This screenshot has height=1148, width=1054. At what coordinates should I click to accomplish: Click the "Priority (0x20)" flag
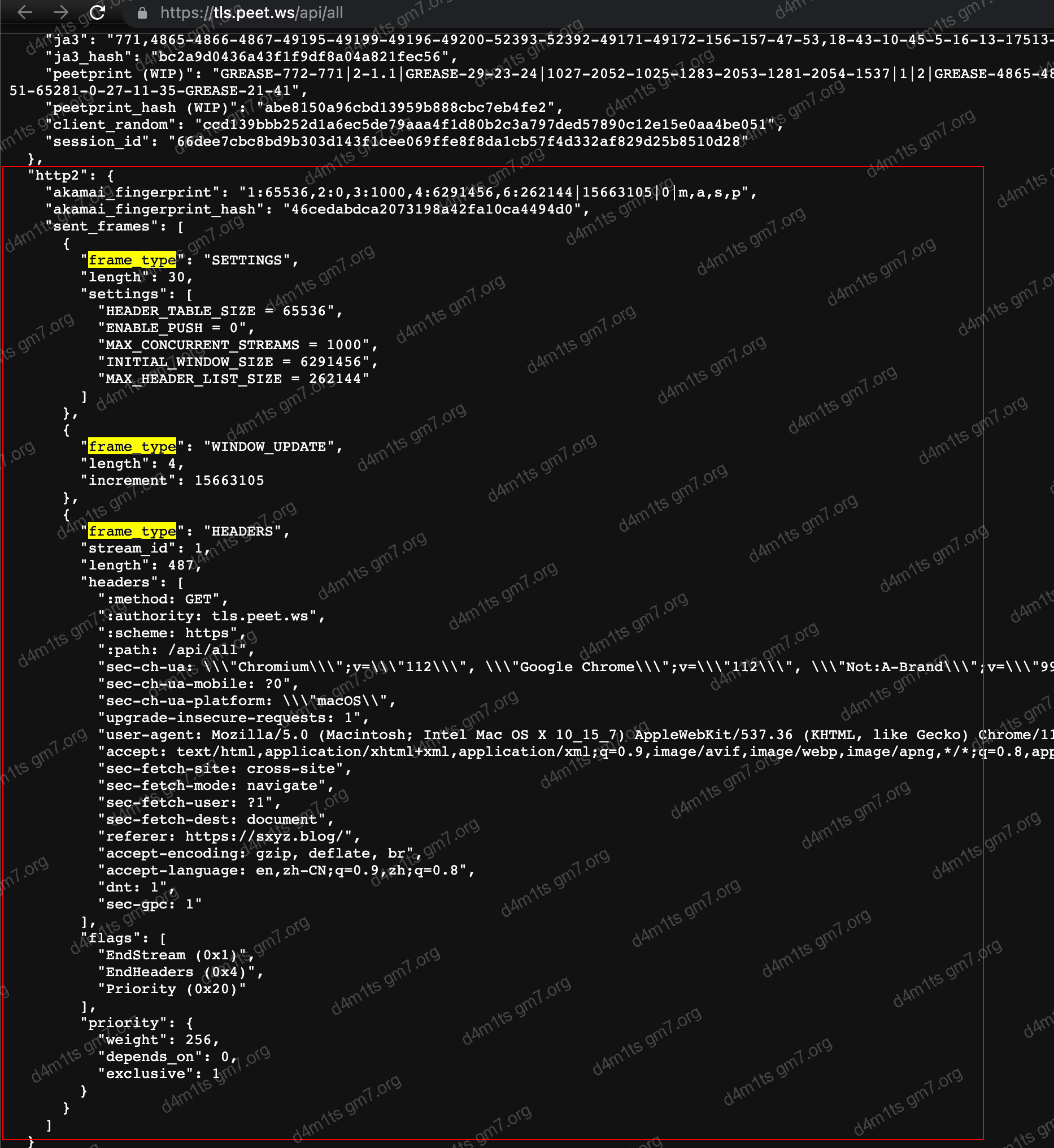pyautogui.click(x=172, y=989)
